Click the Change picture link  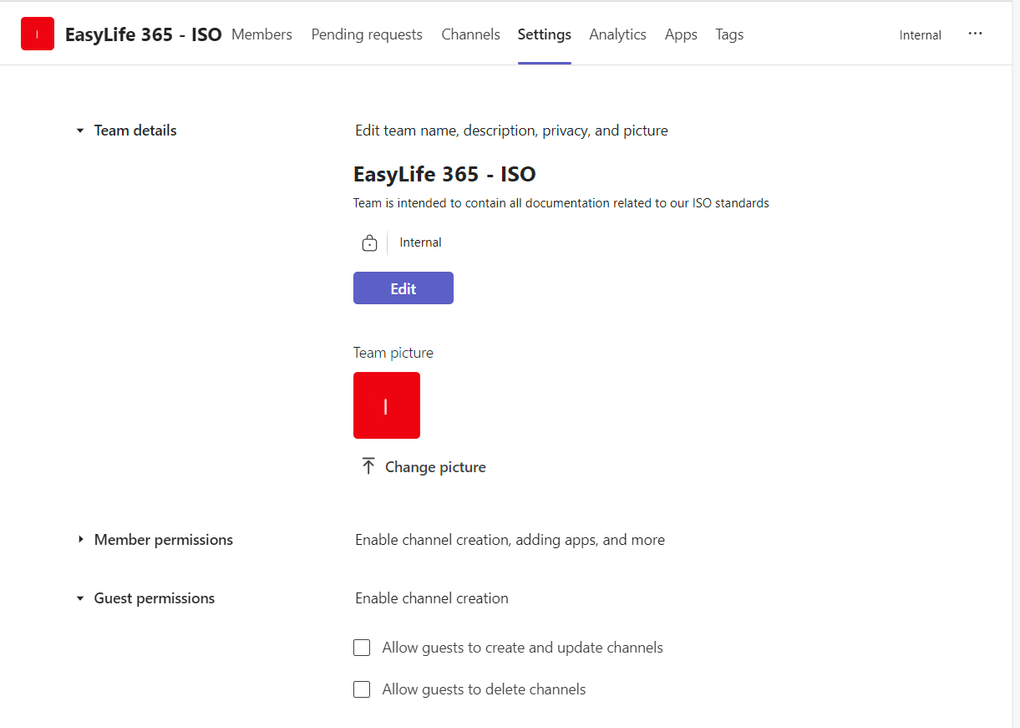point(435,467)
